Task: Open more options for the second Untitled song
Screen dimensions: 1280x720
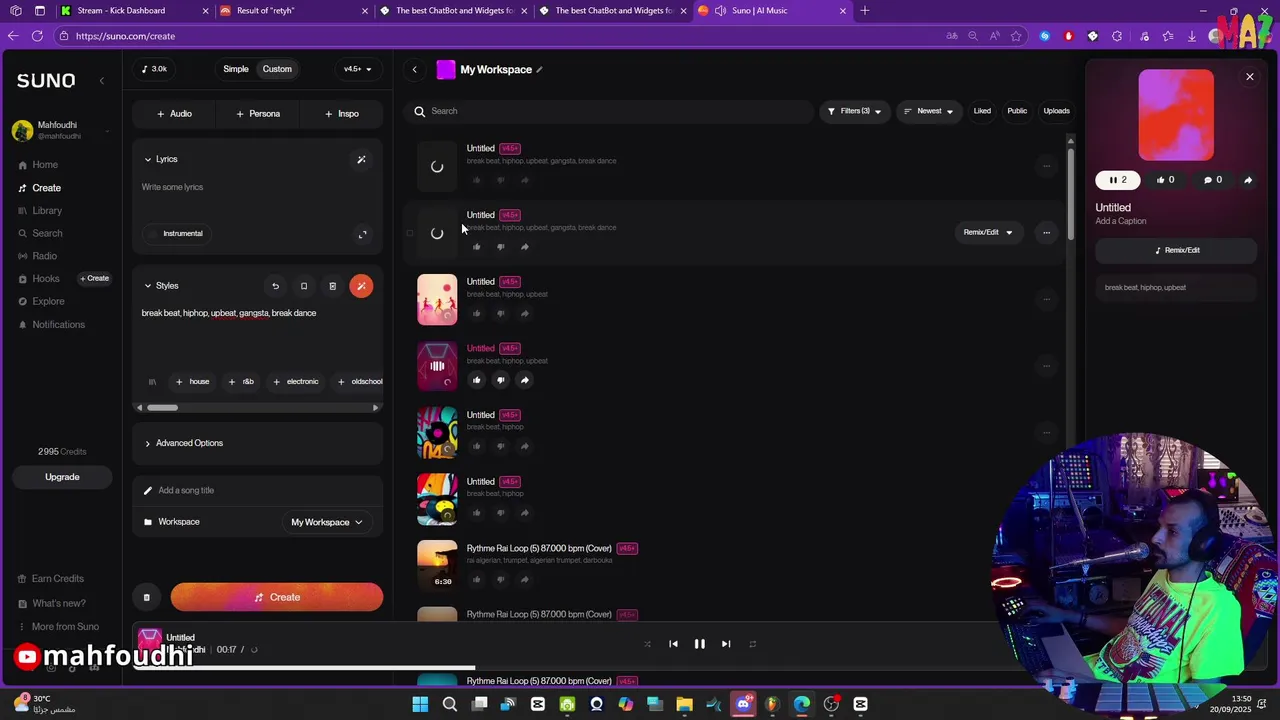Action: pyautogui.click(x=1046, y=233)
